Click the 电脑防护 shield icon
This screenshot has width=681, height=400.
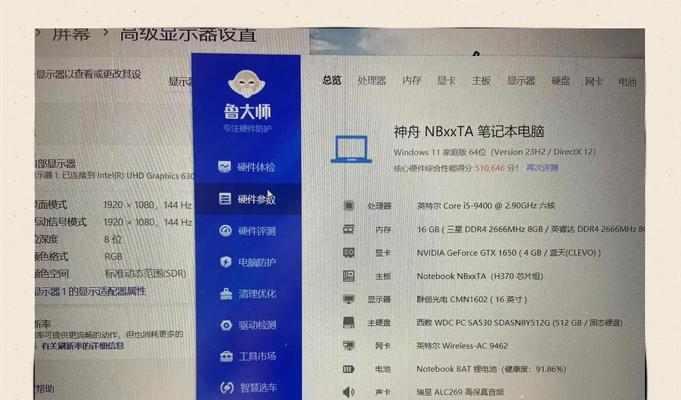226,262
